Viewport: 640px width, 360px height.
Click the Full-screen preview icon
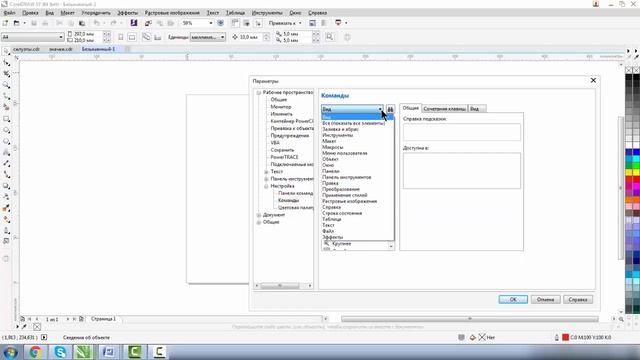point(220,23)
